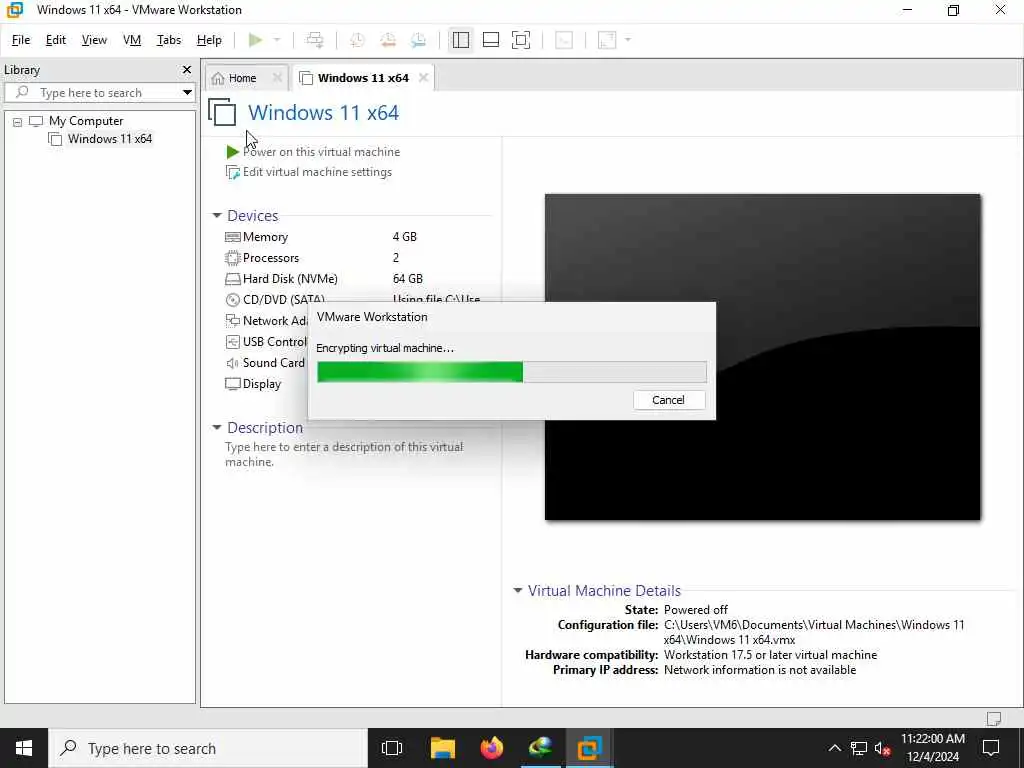
Task: Open the View menu
Action: pyautogui.click(x=94, y=40)
